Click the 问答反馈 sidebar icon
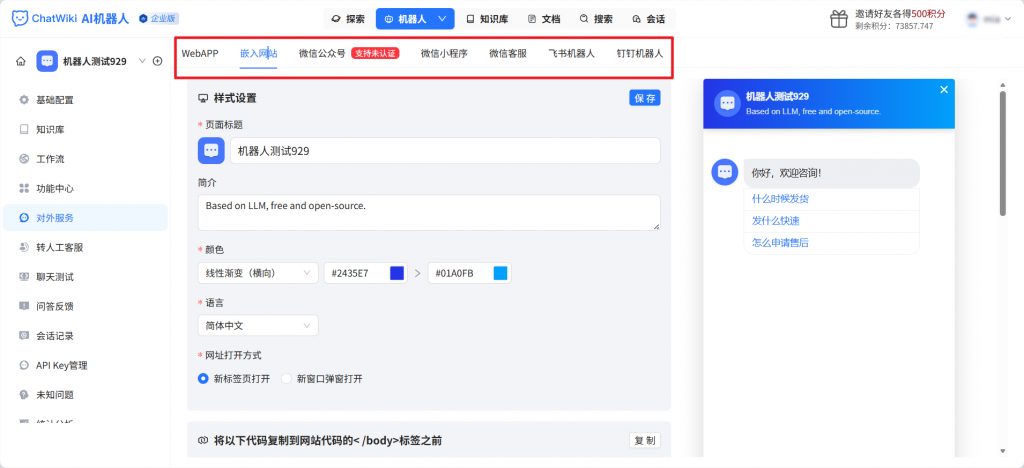 (24, 306)
